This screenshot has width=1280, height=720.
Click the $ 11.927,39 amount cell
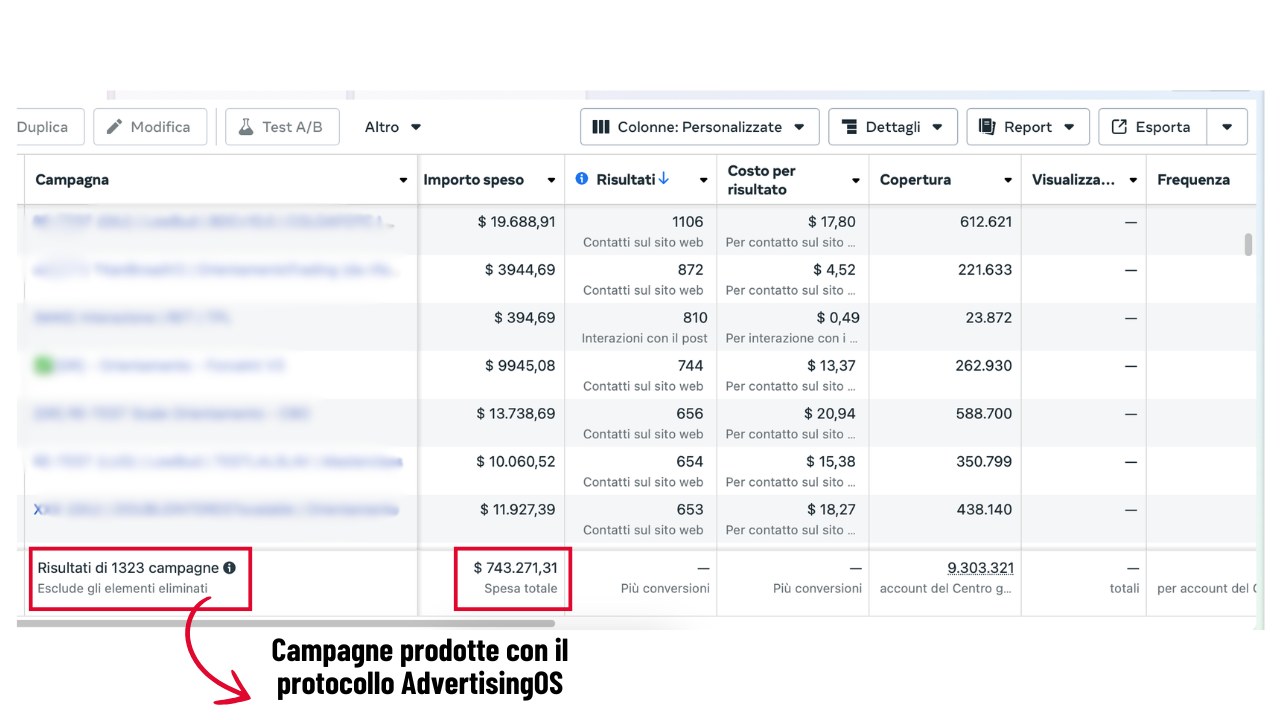517,509
